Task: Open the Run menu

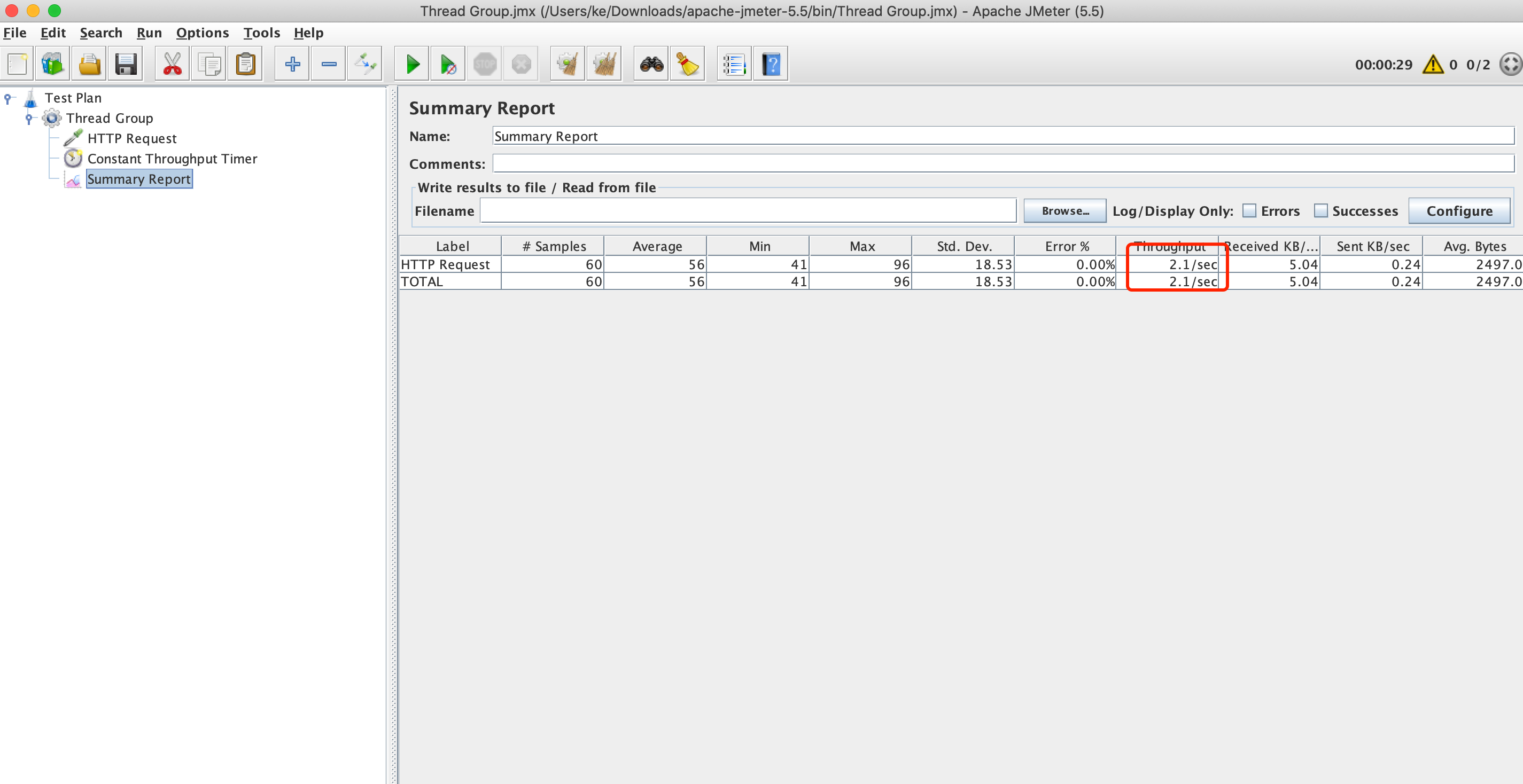Action: pos(149,33)
